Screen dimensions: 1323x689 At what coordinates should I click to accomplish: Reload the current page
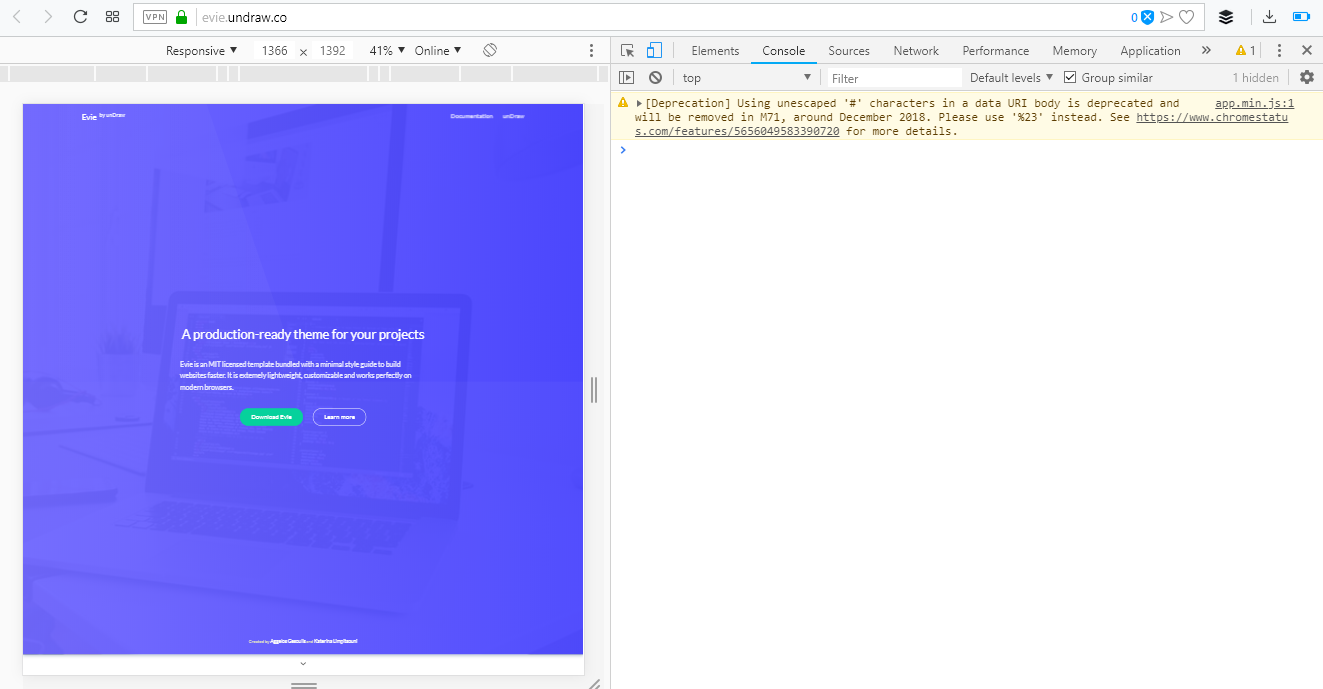(x=79, y=16)
